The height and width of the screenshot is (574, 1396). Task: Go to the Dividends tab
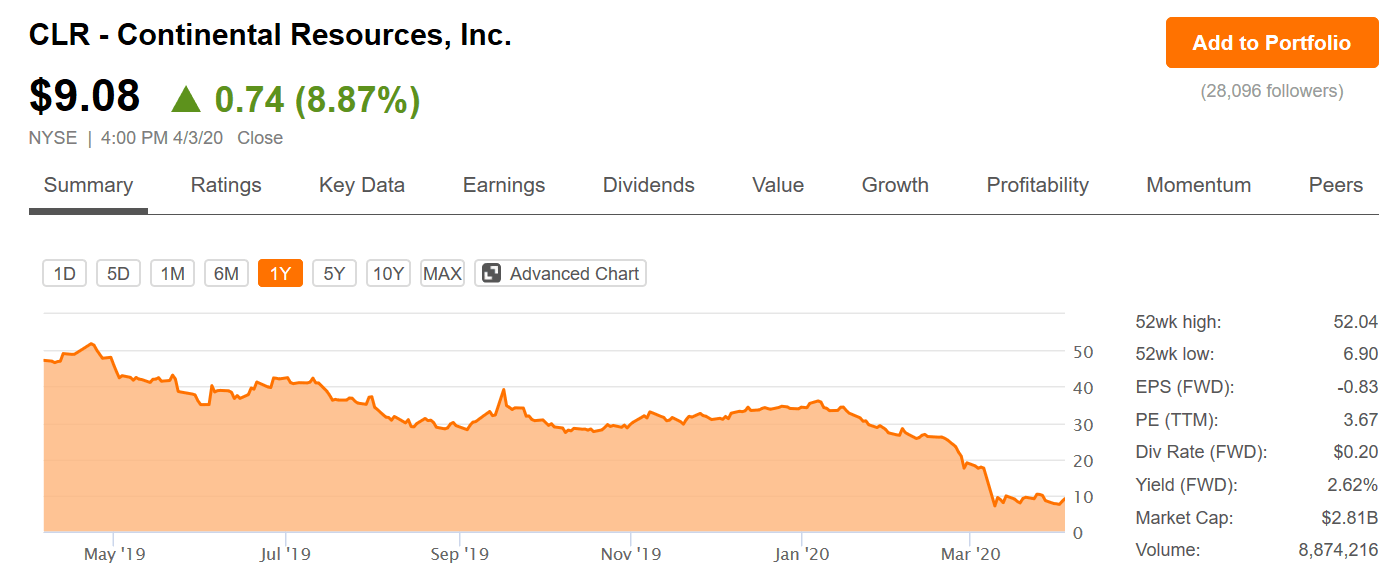coord(649,185)
